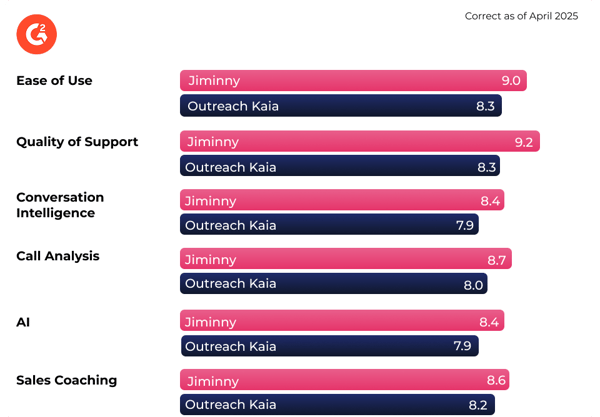Select the Outreach Kaia 8.3 Ease of Use bar

pos(341,106)
